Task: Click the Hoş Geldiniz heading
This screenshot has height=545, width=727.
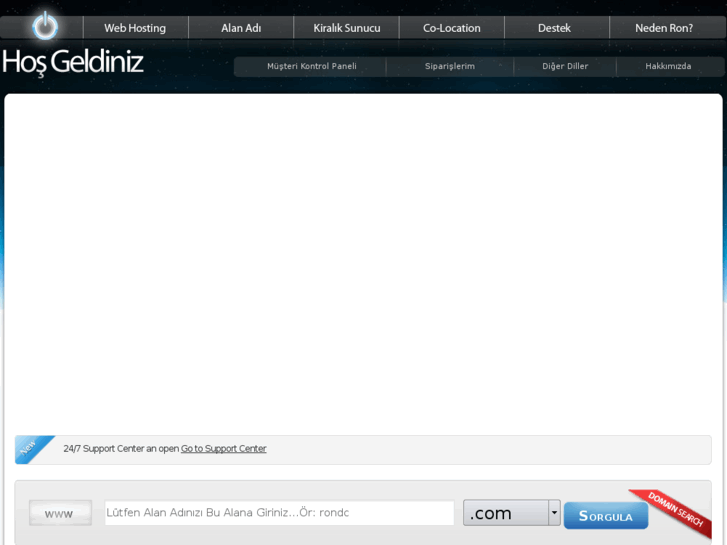Action: [x=72, y=63]
